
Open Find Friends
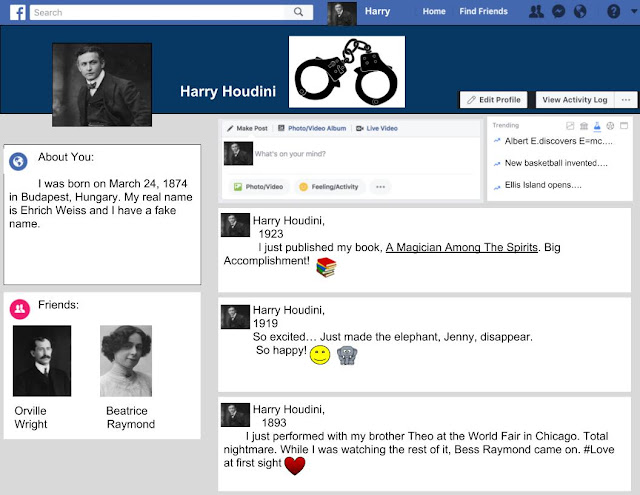[483, 11]
